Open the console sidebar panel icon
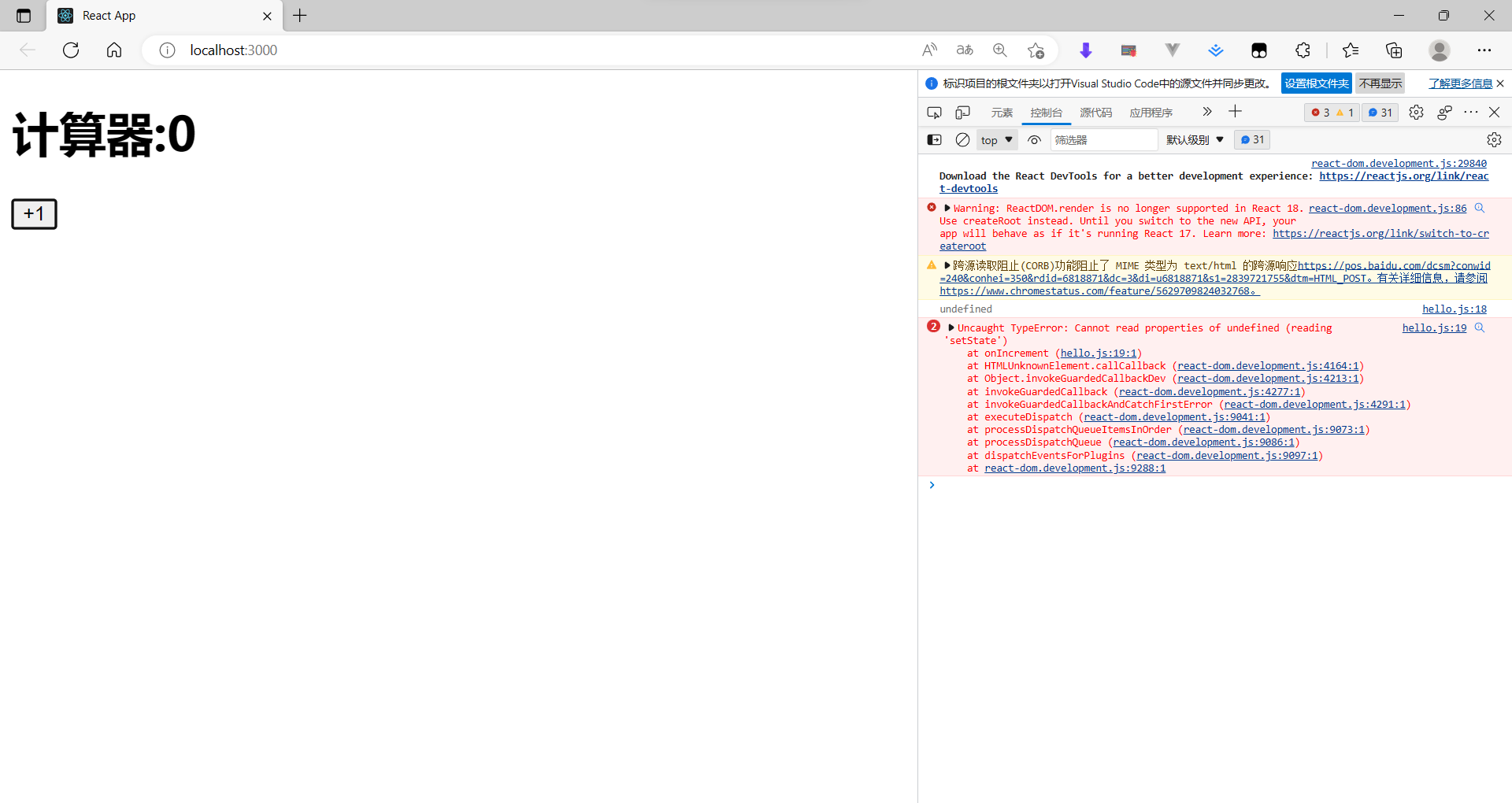 pyautogui.click(x=934, y=139)
